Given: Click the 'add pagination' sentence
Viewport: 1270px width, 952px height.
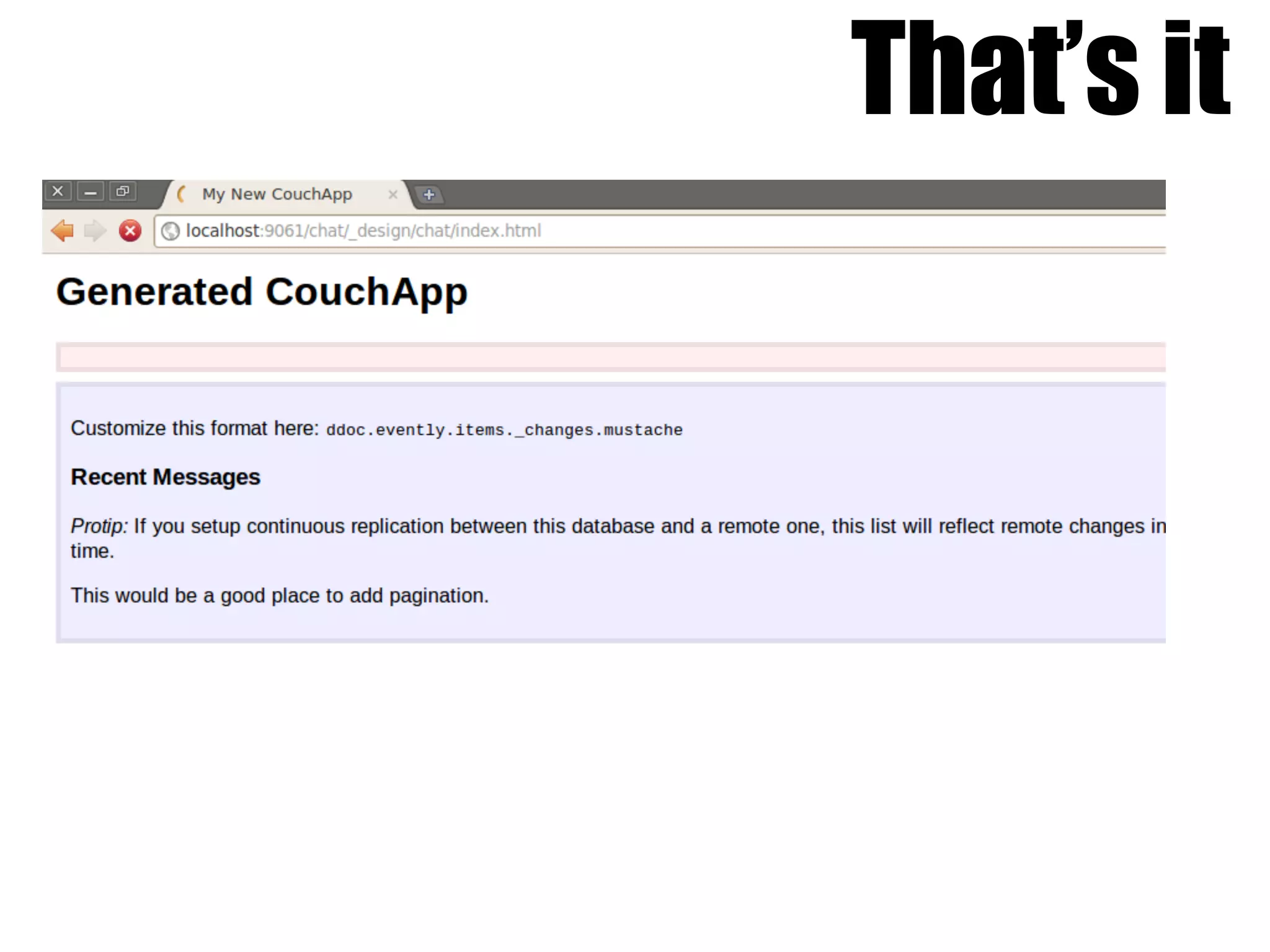Looking at the screenshot, I should click(280, 596).
